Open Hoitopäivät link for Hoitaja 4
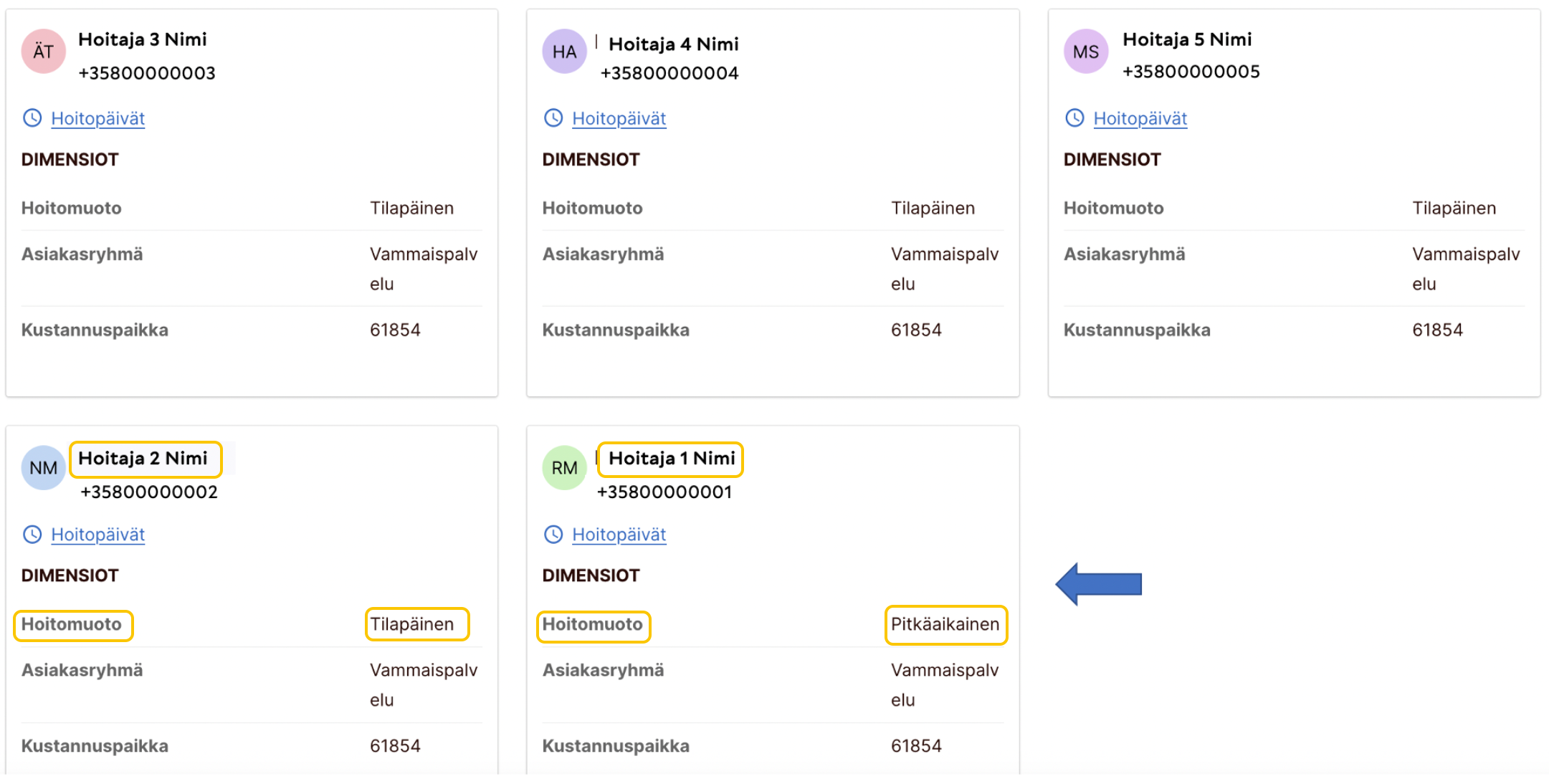 point(619,118)
